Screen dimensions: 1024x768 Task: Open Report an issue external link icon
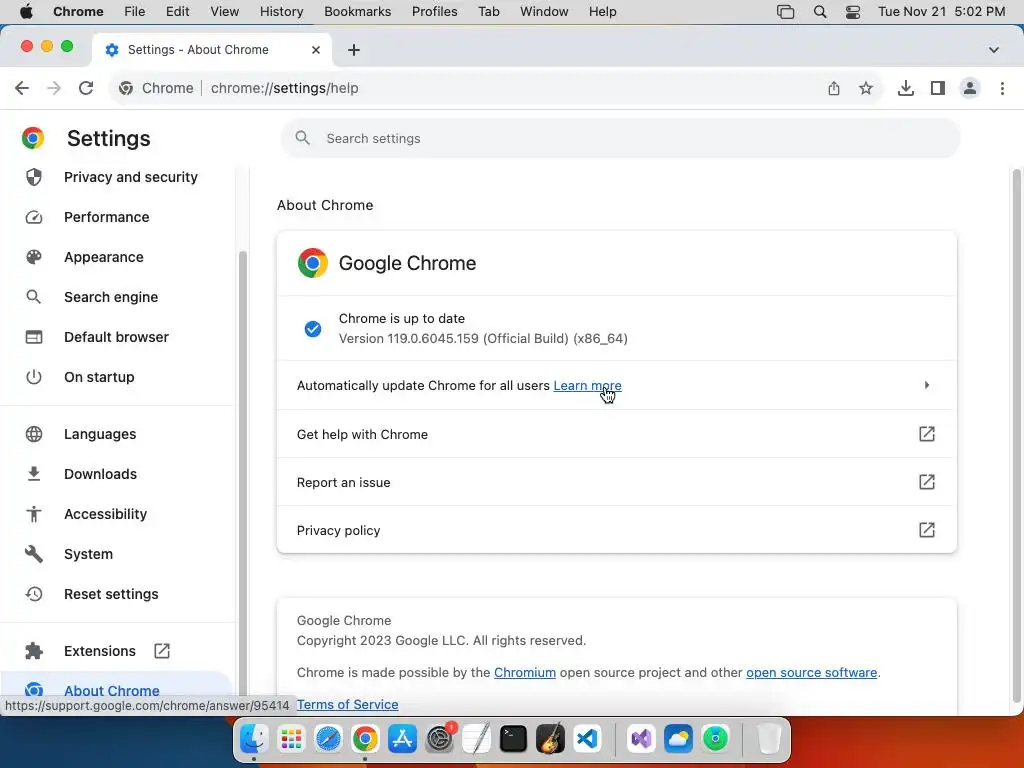[927, 482]
